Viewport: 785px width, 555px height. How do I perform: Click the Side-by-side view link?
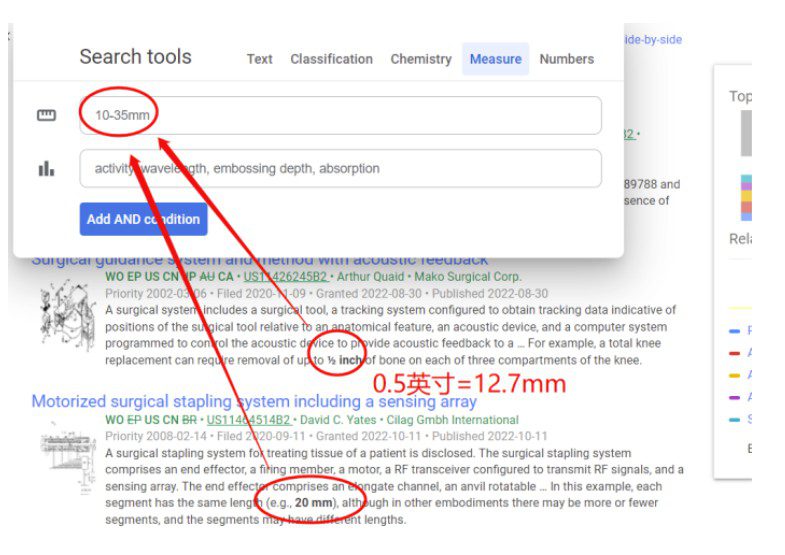pyautogui.click(x=653, y=40)
